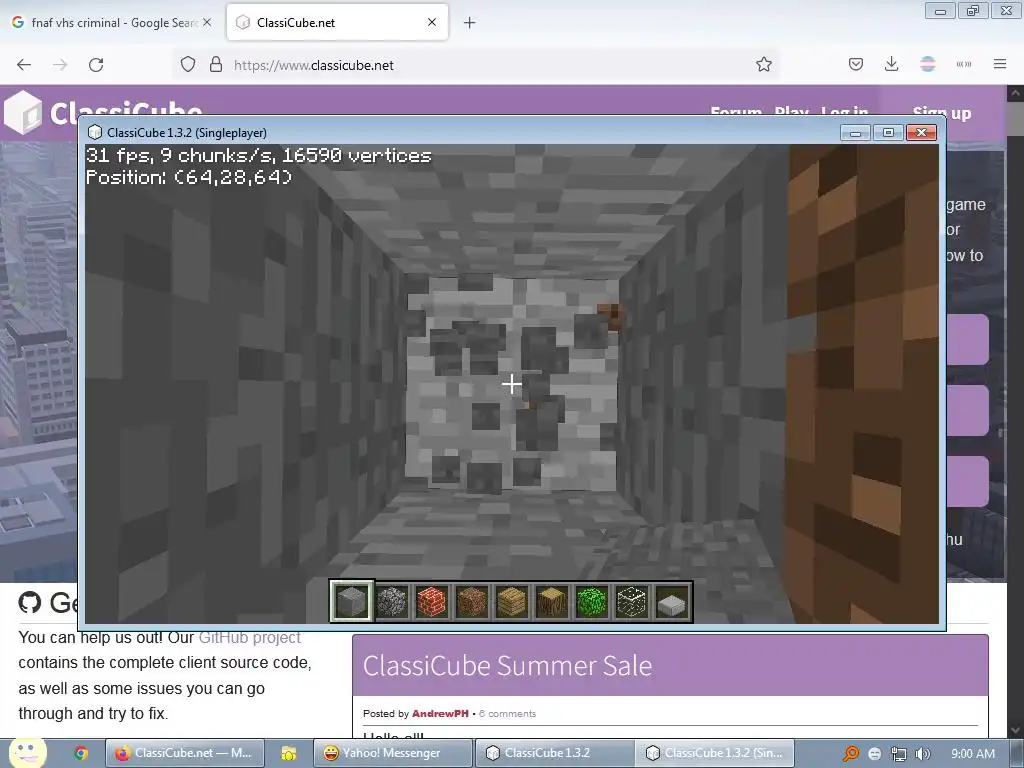Click the Sign up link
Image resolution: width=1024 pixels, height=768 pixels.
[942, 113]
